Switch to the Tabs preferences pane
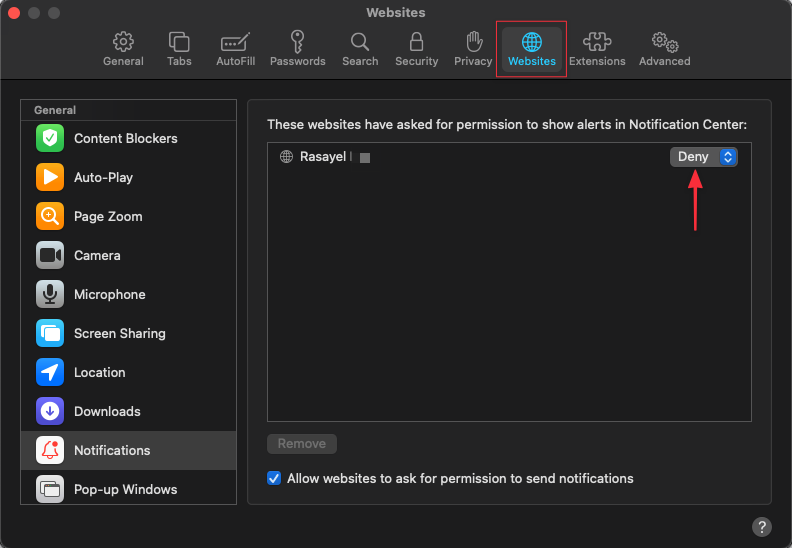Screen dimensions: 792x548 coord(179,49)
